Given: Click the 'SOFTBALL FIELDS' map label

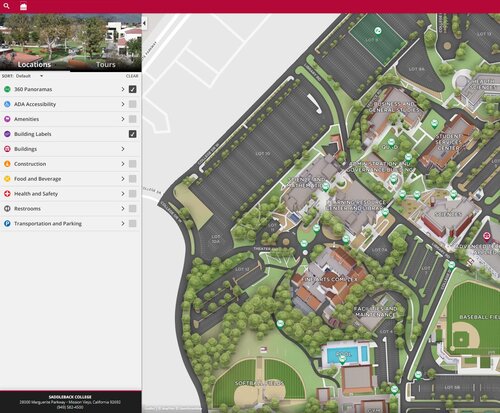Looking at the screenshot, I should pos(260,383).
